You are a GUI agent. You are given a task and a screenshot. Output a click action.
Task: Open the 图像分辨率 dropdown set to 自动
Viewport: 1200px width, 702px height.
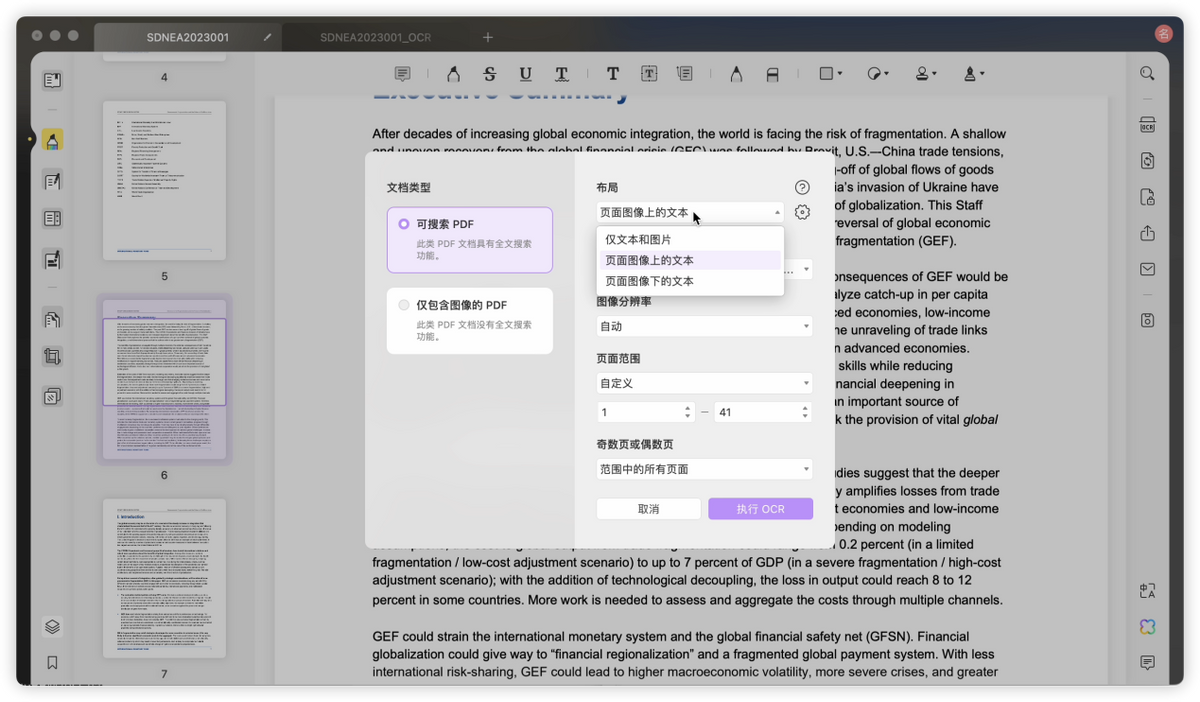tap(704, 326)
